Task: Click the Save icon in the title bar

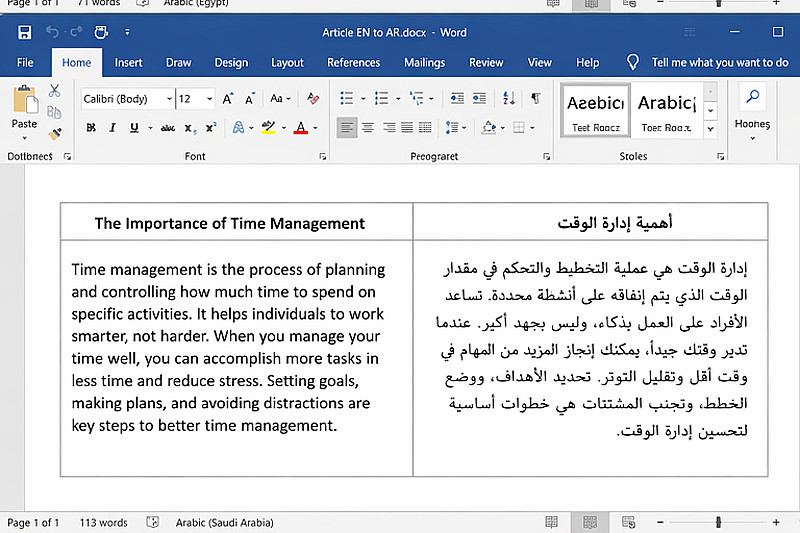Action: tap(24, 33)
